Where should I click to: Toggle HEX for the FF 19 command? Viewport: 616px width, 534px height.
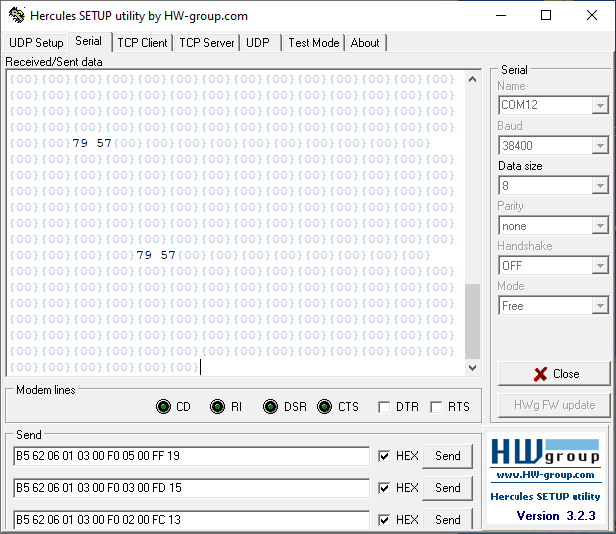pyautogui.click(x=384, y=456)
